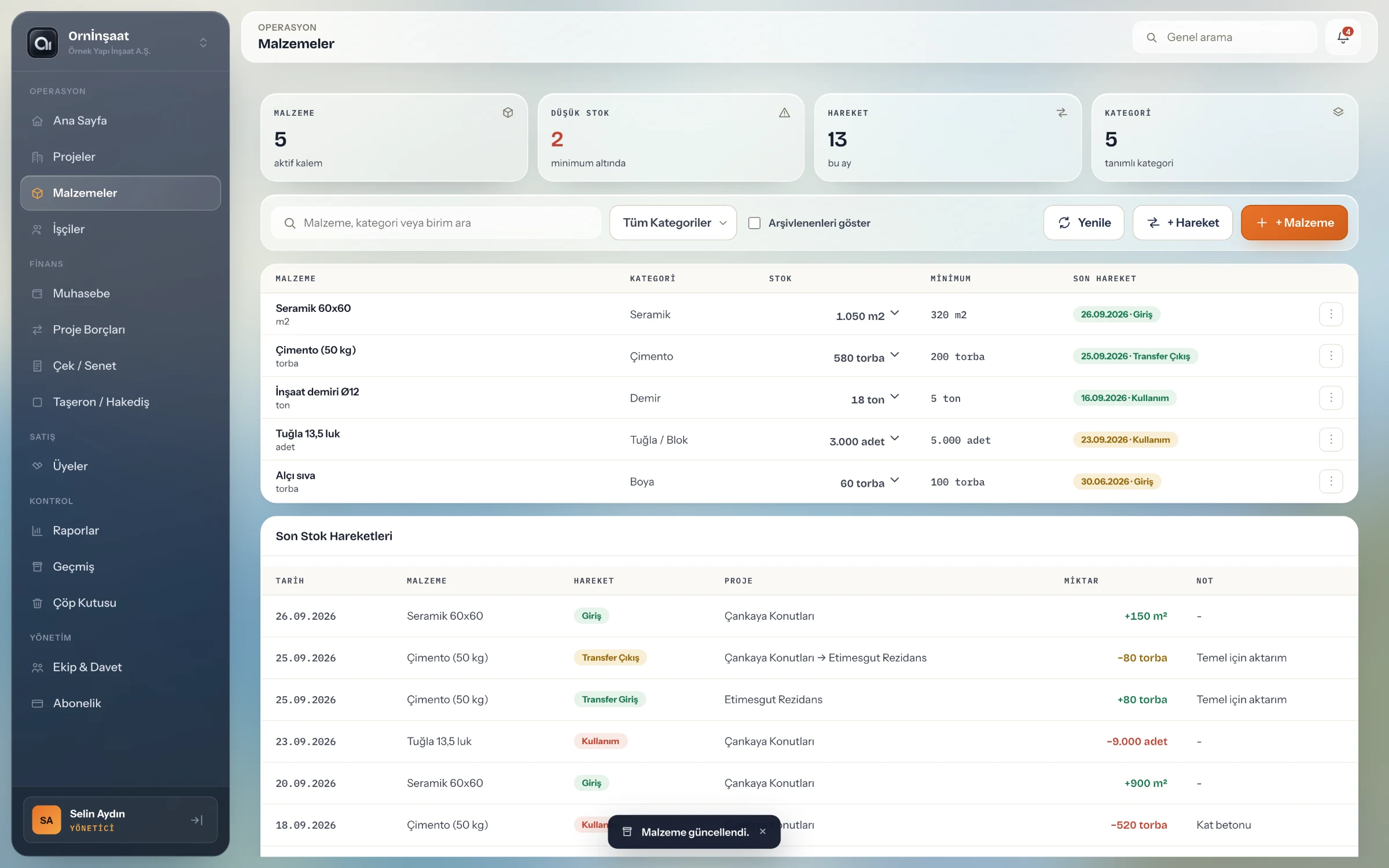The height and width of the screenshot is (868, 1389).
Task: Open the Tüm Kategoriler dropdown
Action: coord(673,223)
